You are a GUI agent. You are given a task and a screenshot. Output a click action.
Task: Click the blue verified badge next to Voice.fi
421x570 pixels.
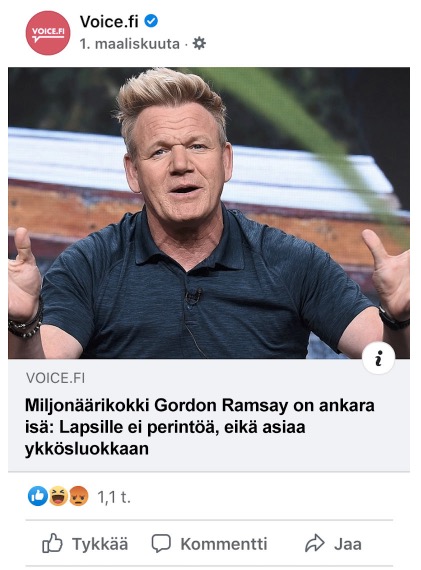151,21
